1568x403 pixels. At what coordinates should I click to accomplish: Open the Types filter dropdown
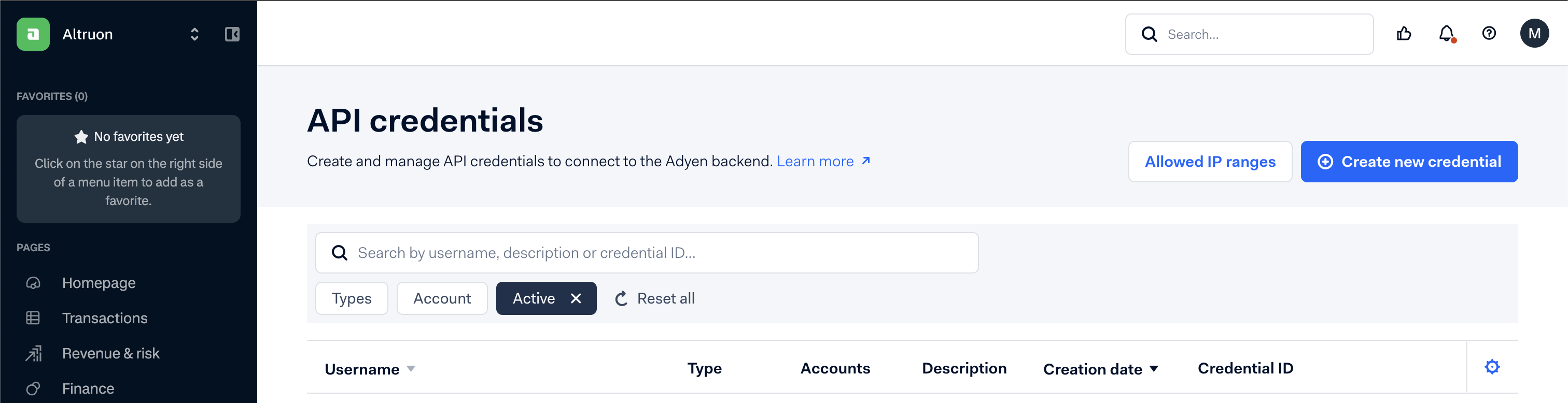tap(351, 298)
